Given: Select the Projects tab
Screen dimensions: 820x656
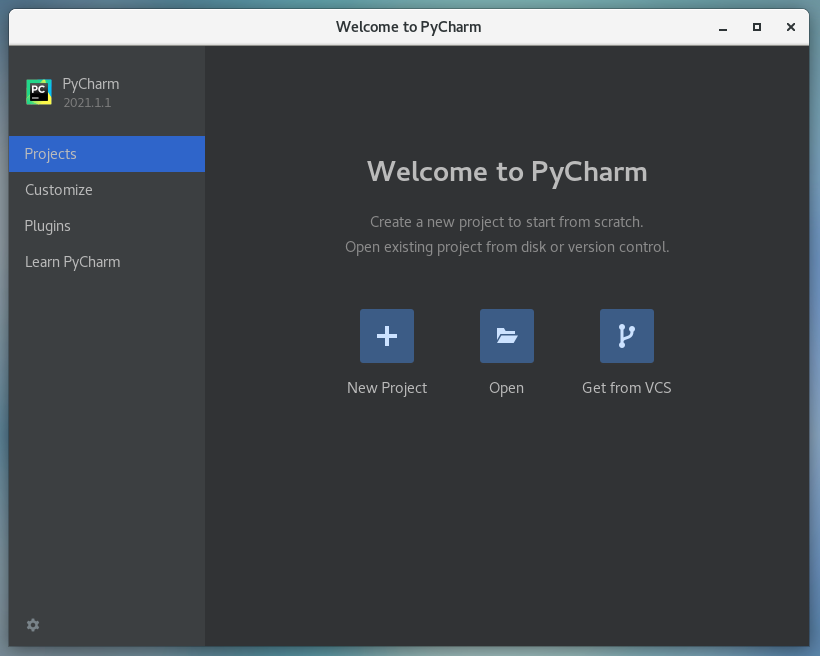Looking at the screenshot, I should 106,154.
